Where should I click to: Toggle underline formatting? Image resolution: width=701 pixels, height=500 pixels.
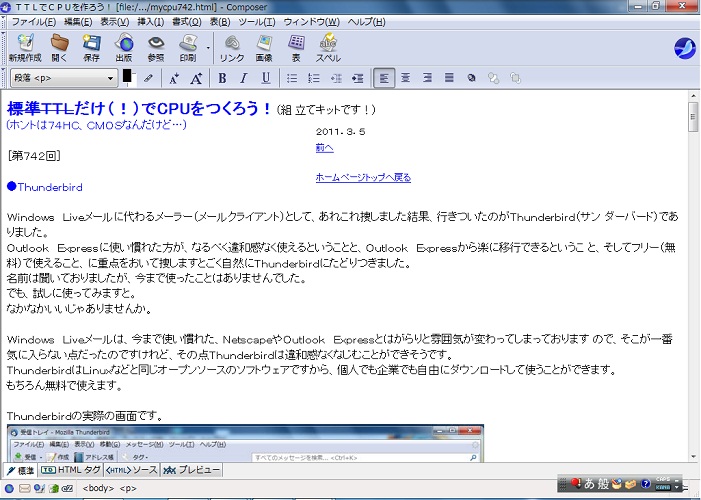tap(266, 78)
